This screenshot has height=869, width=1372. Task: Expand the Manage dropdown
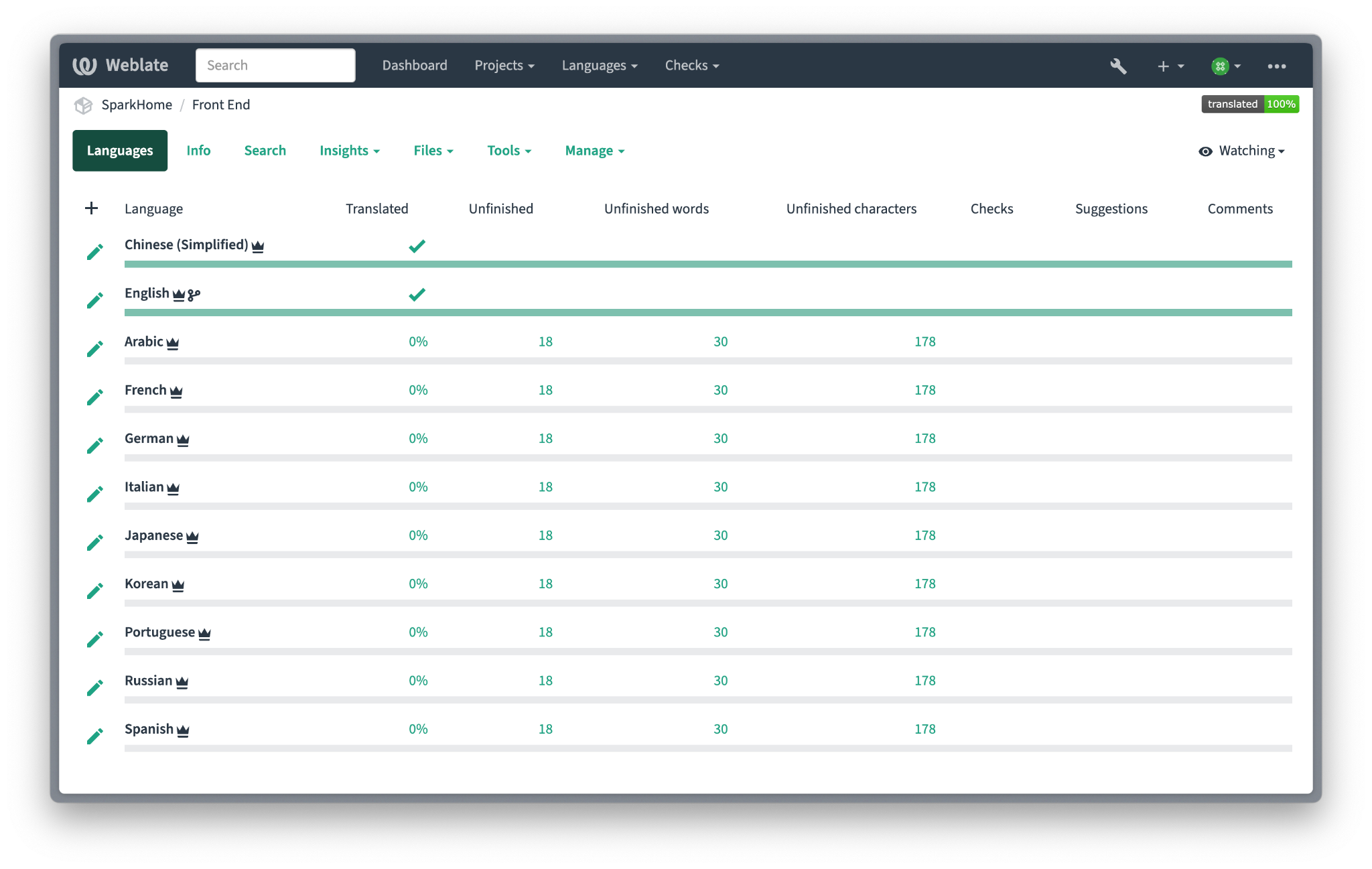click(594, 151)
